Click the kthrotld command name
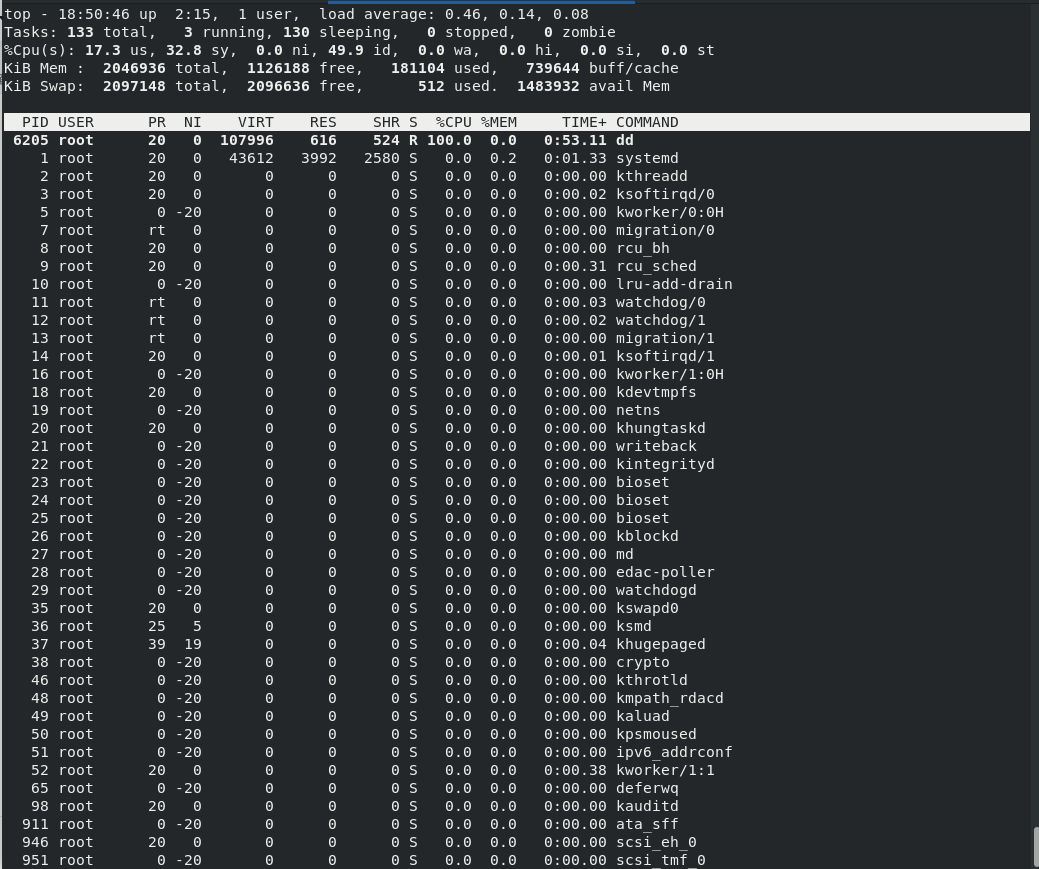The height and width of the screenshot is (869, 1039). coord(651,680)
